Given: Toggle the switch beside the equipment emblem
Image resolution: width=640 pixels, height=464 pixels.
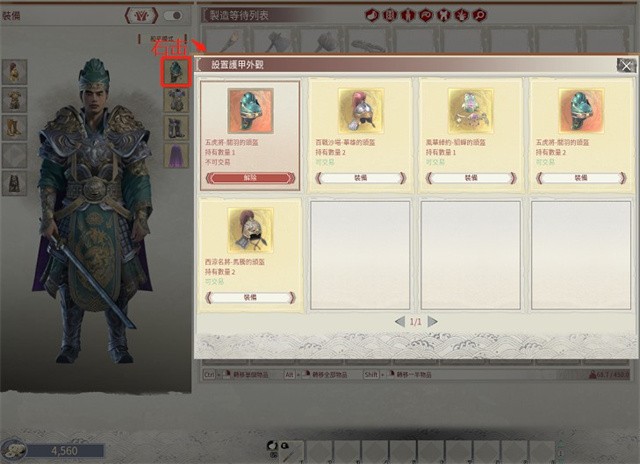Looking at the screenshot, I should click(173, 16).
